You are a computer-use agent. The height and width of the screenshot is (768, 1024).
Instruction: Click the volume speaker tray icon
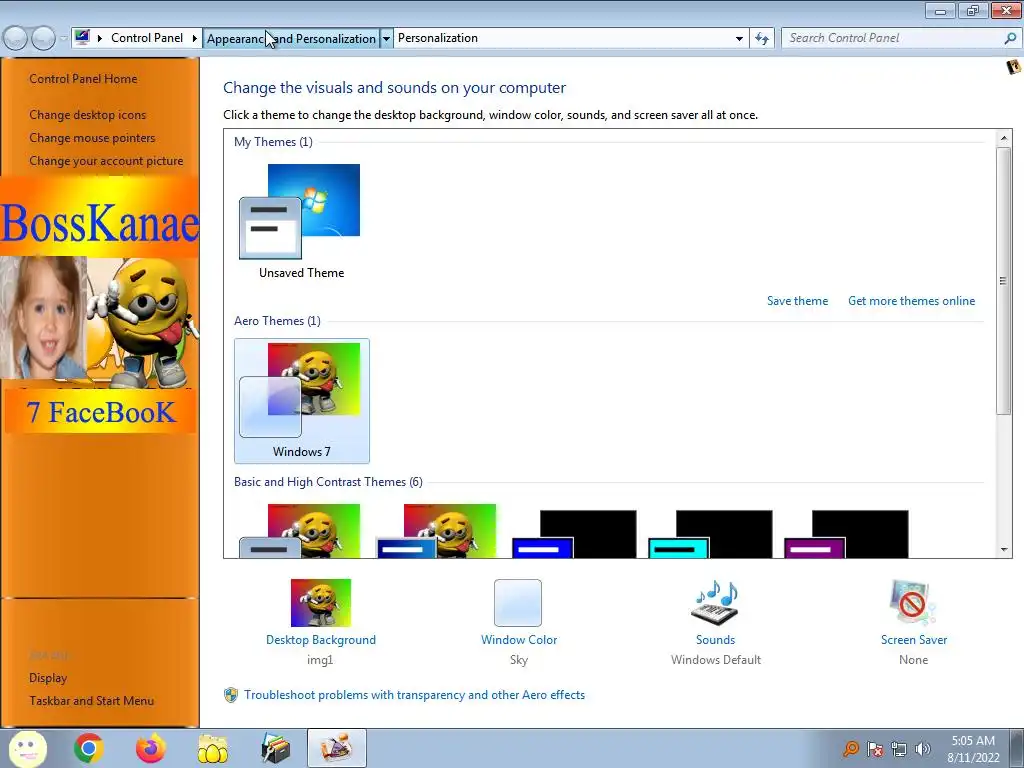[x=922, y=749]
